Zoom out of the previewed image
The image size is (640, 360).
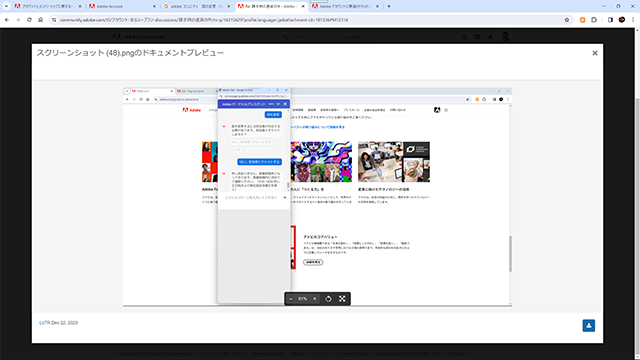pos(291,299)
